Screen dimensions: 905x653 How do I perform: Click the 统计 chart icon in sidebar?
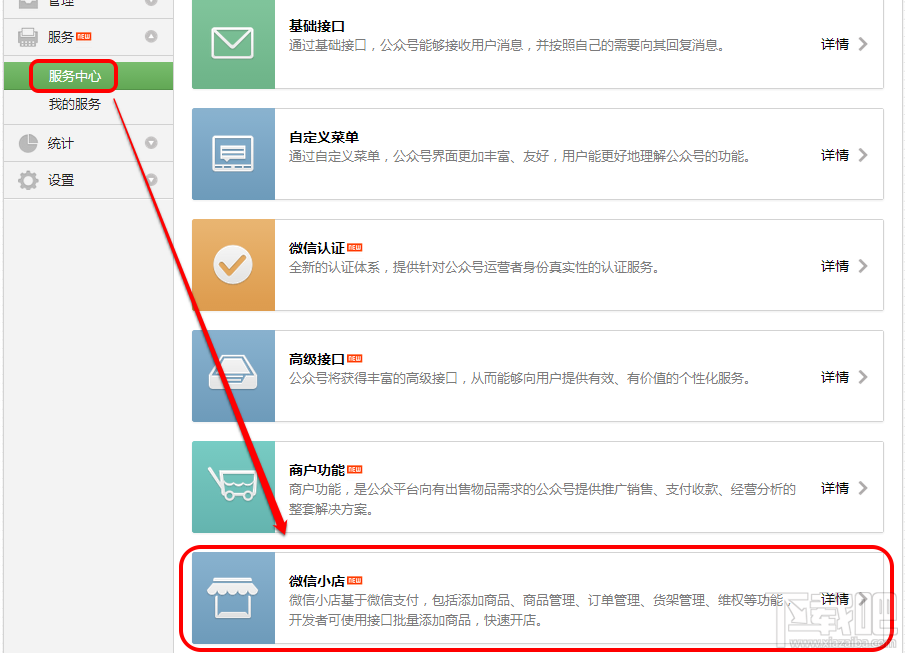[x=30, y=143]
